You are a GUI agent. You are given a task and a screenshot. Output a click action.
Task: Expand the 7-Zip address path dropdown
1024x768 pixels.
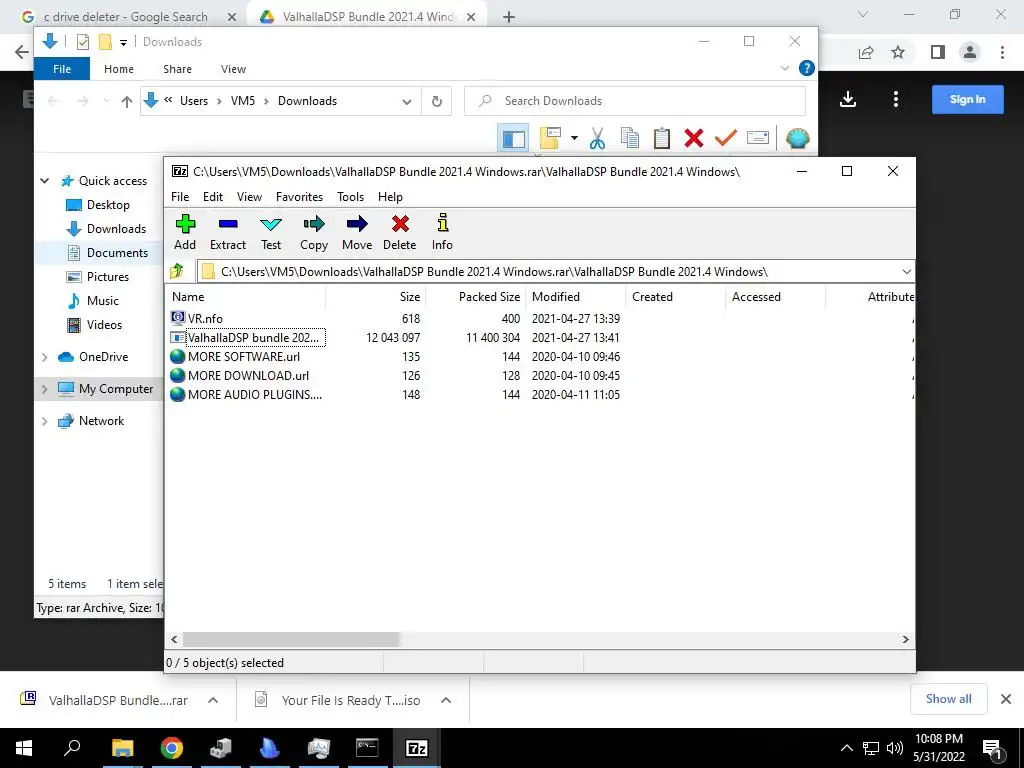click(x=906, y=272)
